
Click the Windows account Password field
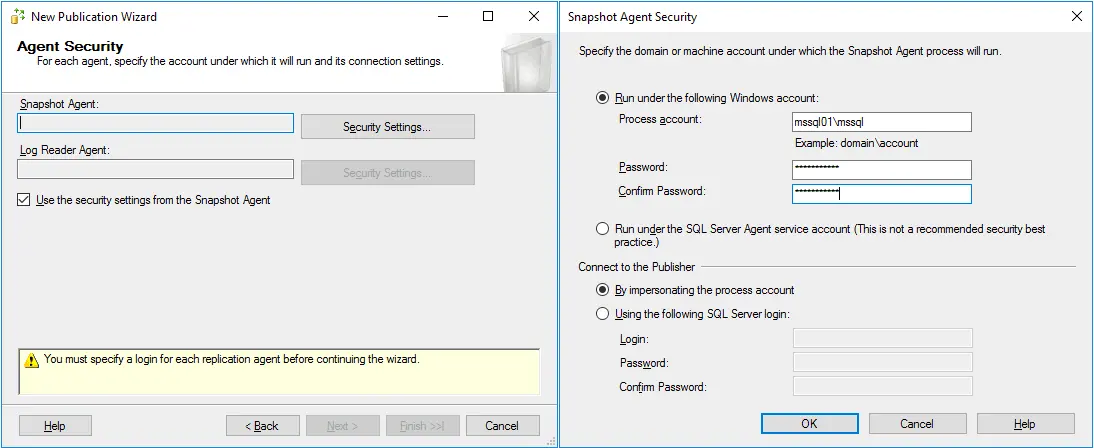pyautogui.click(x=882, y=170)
